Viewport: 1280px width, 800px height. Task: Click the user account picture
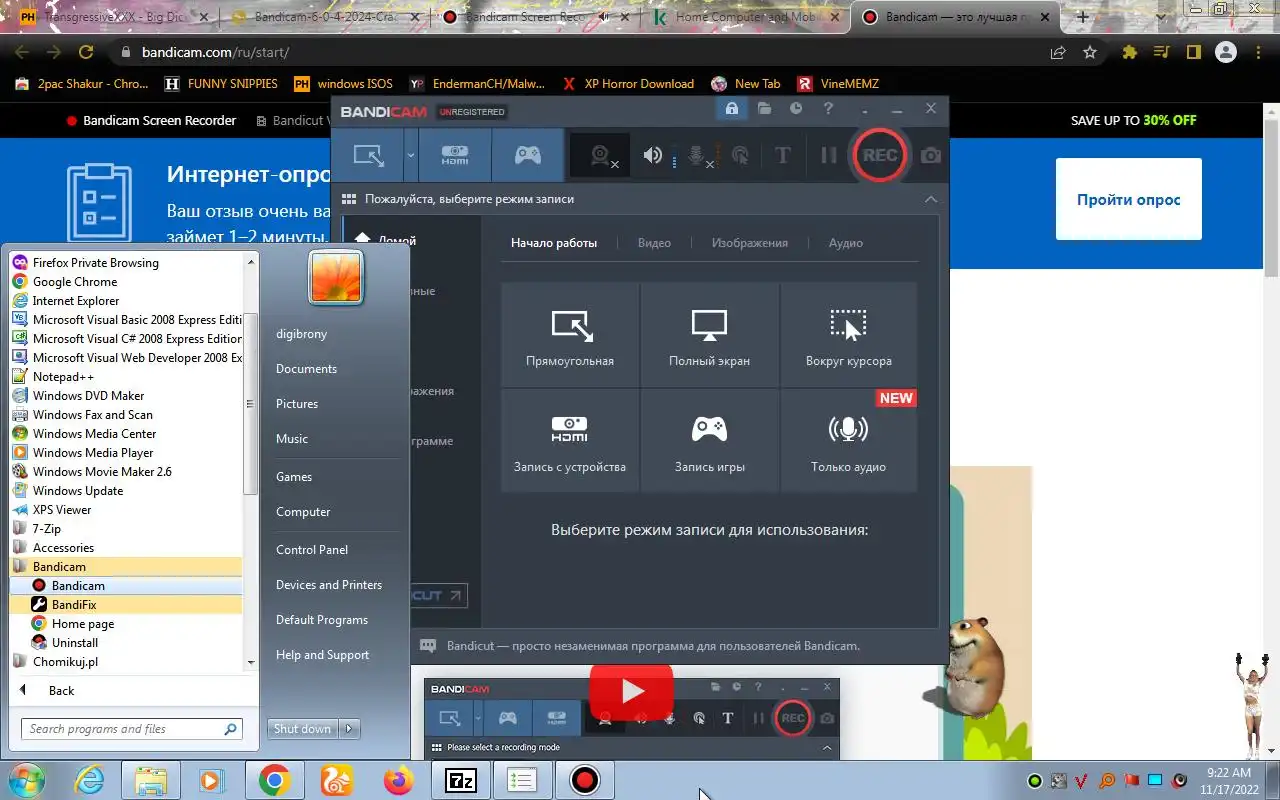coord(336,277)
